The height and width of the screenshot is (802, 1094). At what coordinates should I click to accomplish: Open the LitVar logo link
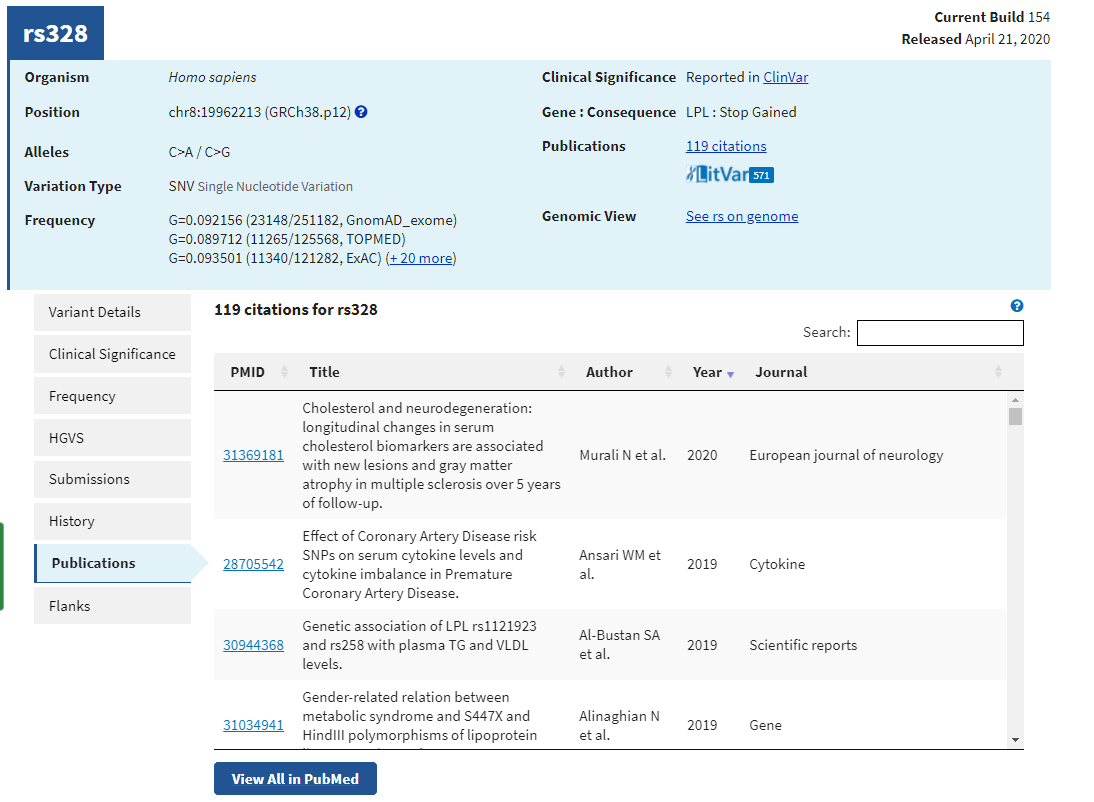[730, 175]
